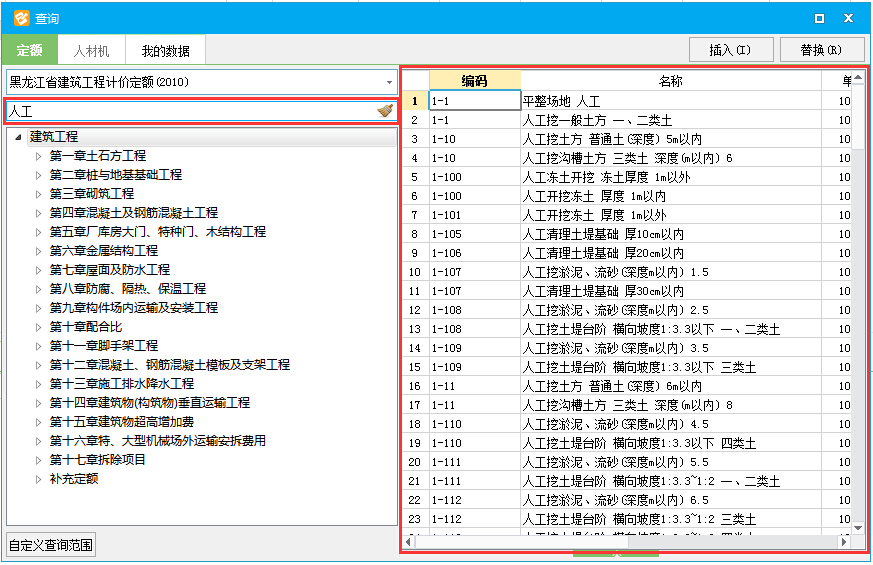Click the broom clear-search icon

click(x=385, y=111)
